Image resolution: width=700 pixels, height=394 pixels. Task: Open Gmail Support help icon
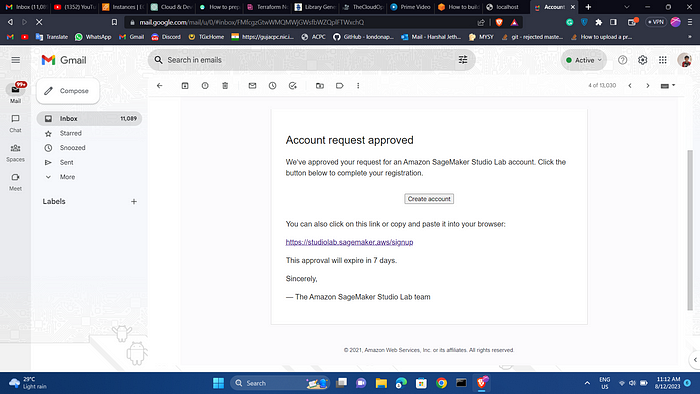pyautogui.click(x=622, y=60)
